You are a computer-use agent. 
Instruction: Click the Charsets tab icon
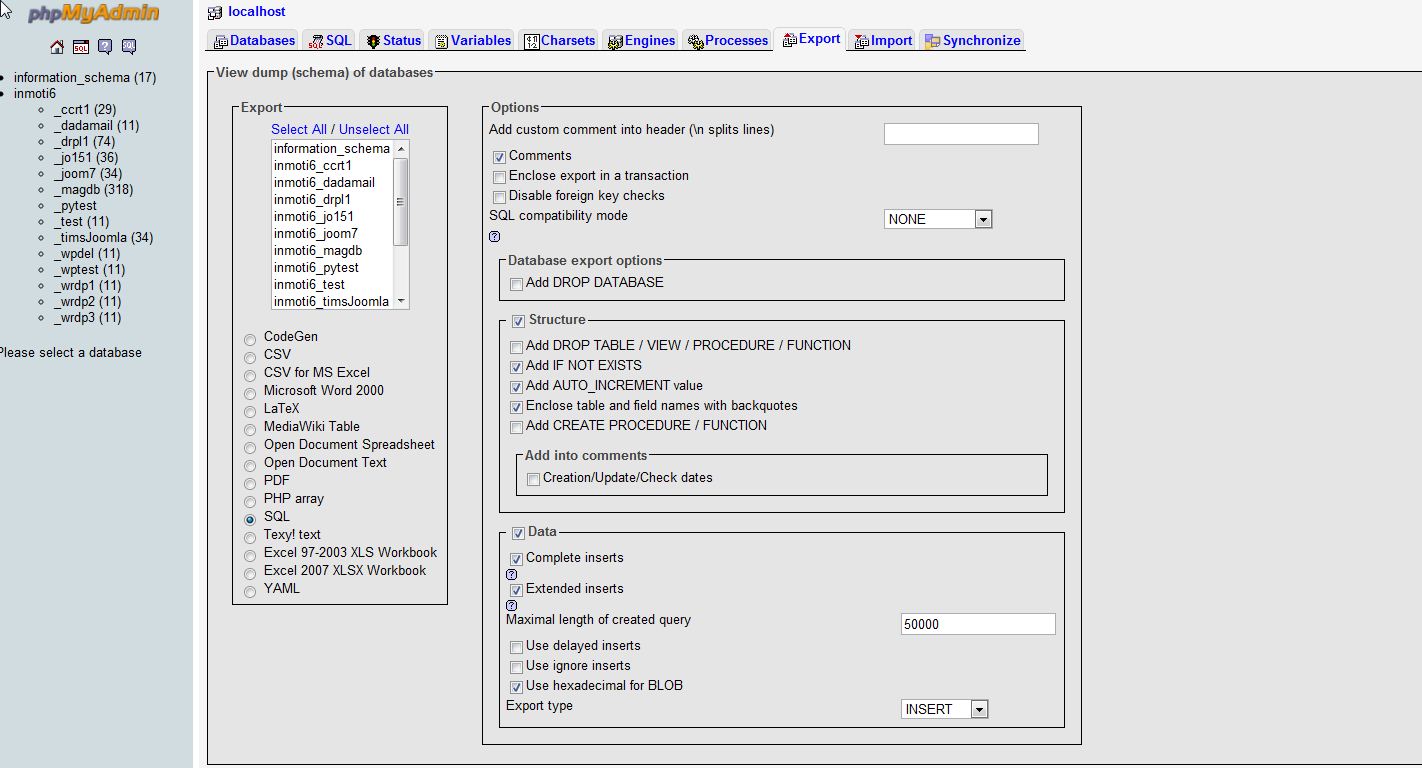click(x=532, y=41)
